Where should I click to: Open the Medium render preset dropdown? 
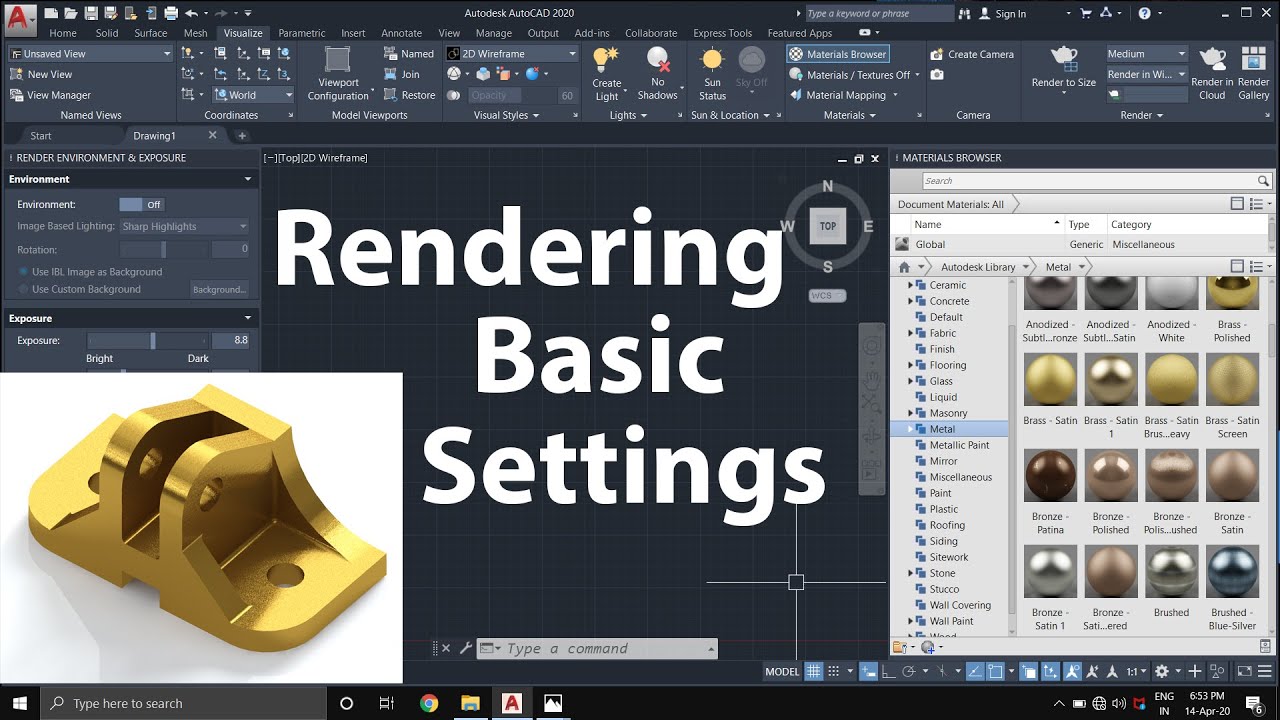click(1146, 54)
